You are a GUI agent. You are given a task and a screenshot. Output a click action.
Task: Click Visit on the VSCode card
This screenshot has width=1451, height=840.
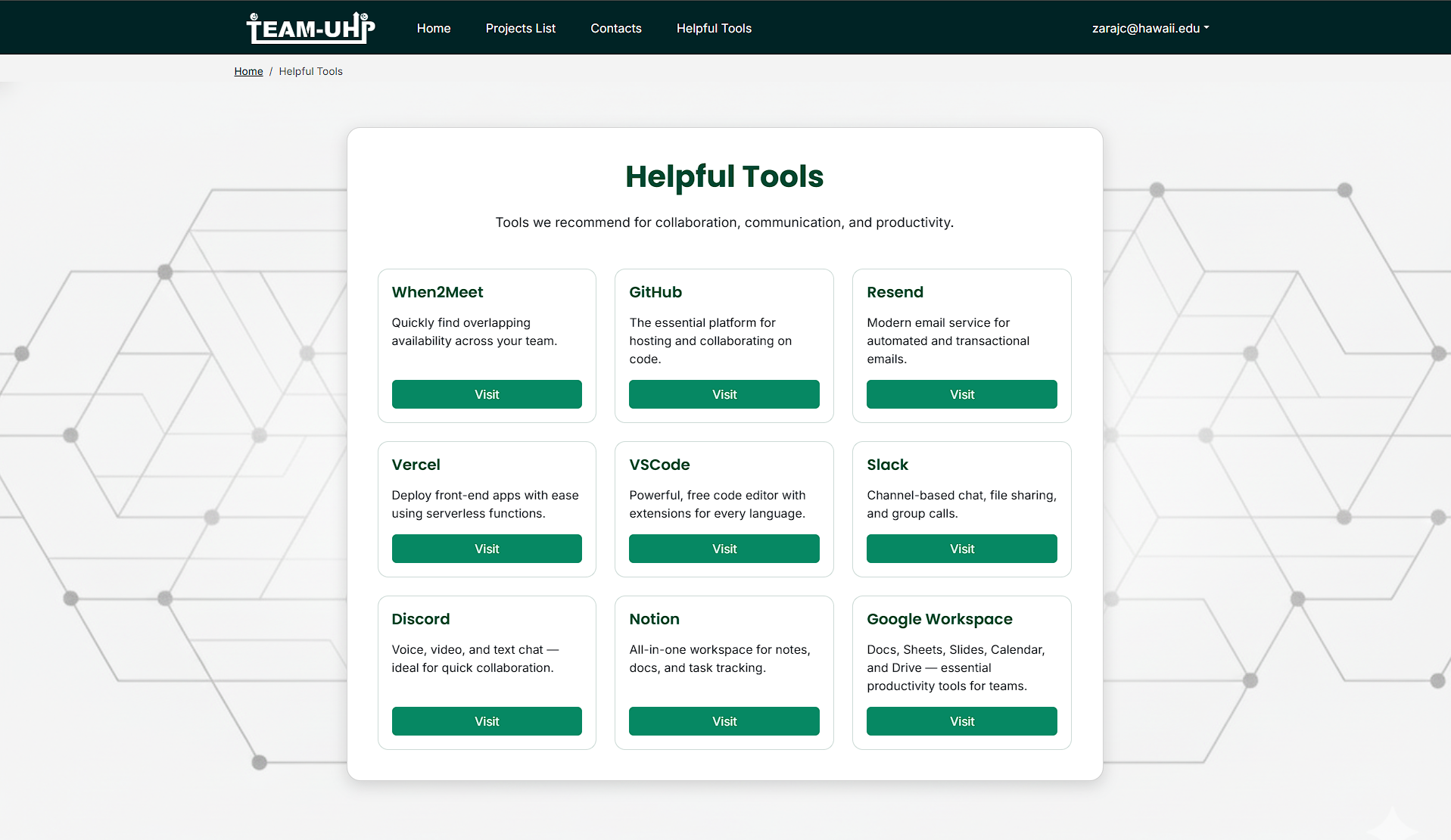tap(724, 549)
